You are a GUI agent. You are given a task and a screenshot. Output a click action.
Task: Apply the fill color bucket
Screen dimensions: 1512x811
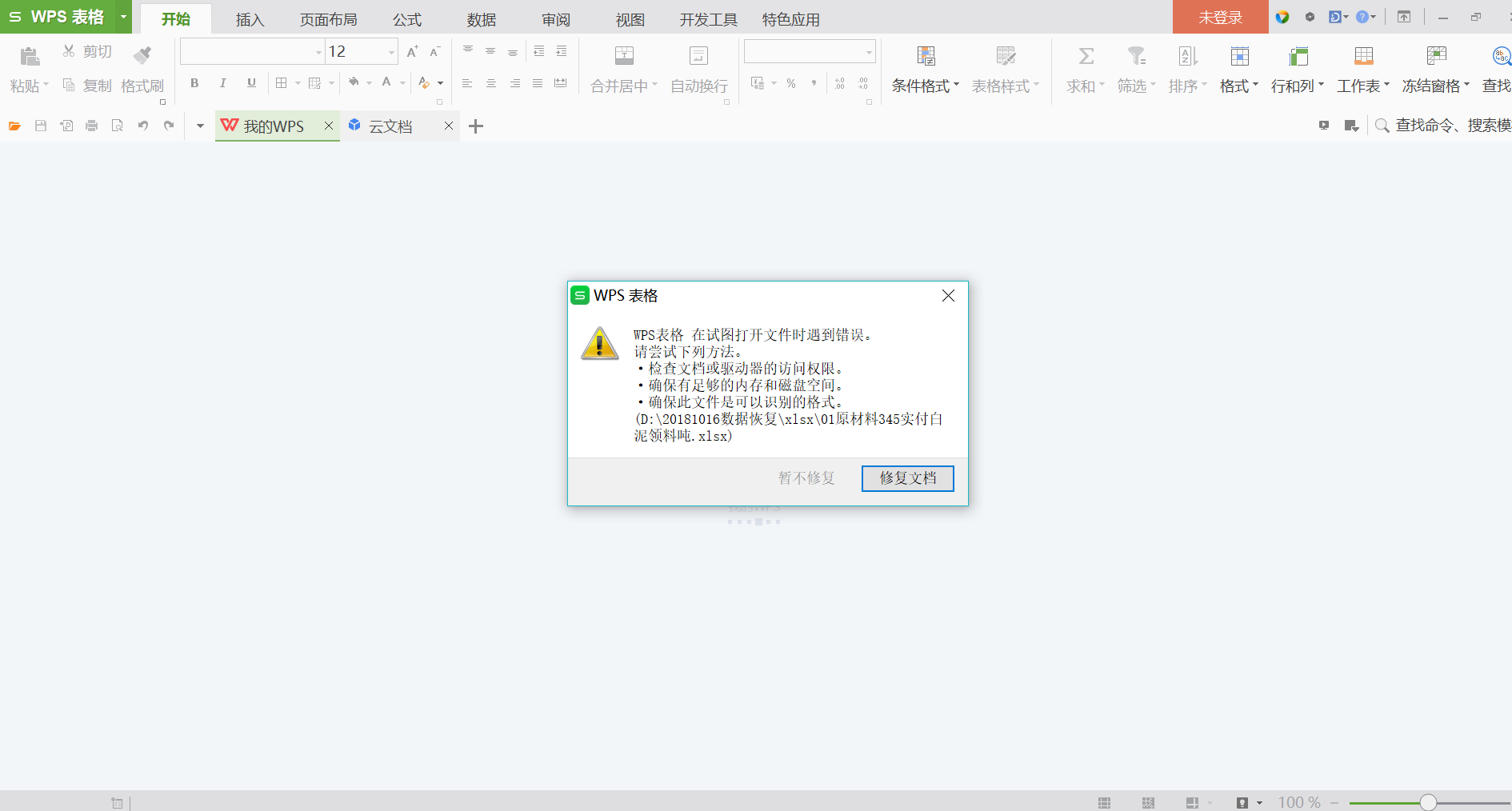pyautogui.click(x=354, y=82)
